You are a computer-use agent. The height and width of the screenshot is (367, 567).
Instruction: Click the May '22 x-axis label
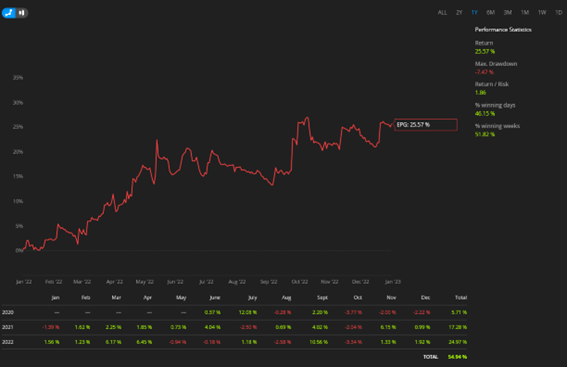(145, 282)
